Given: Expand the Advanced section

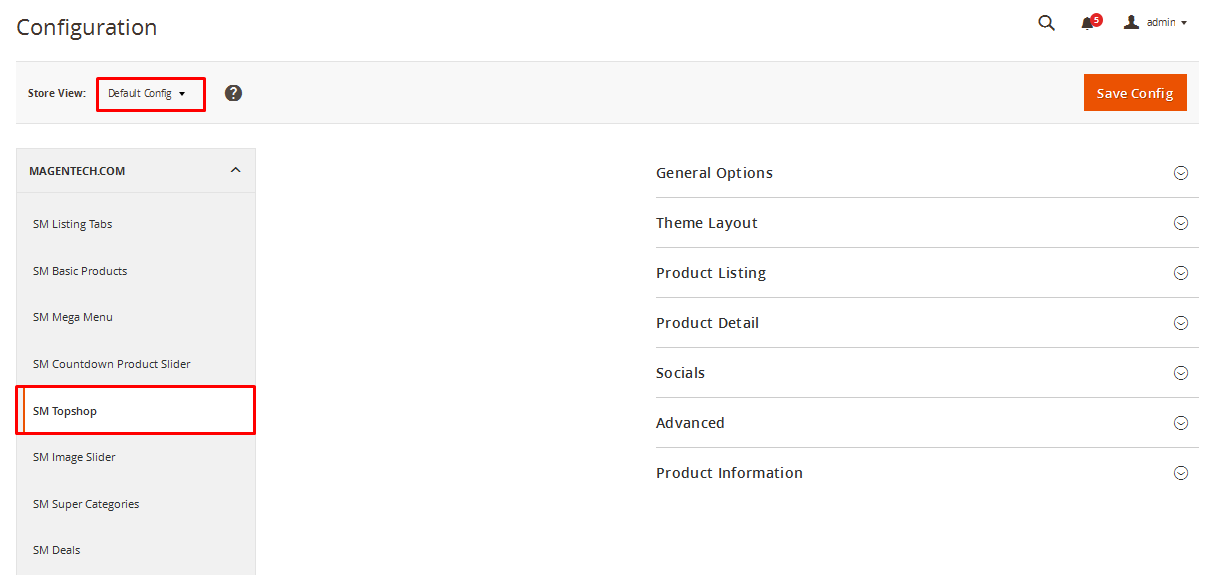Looking at the screenshot, I should [x=927, y=423].
